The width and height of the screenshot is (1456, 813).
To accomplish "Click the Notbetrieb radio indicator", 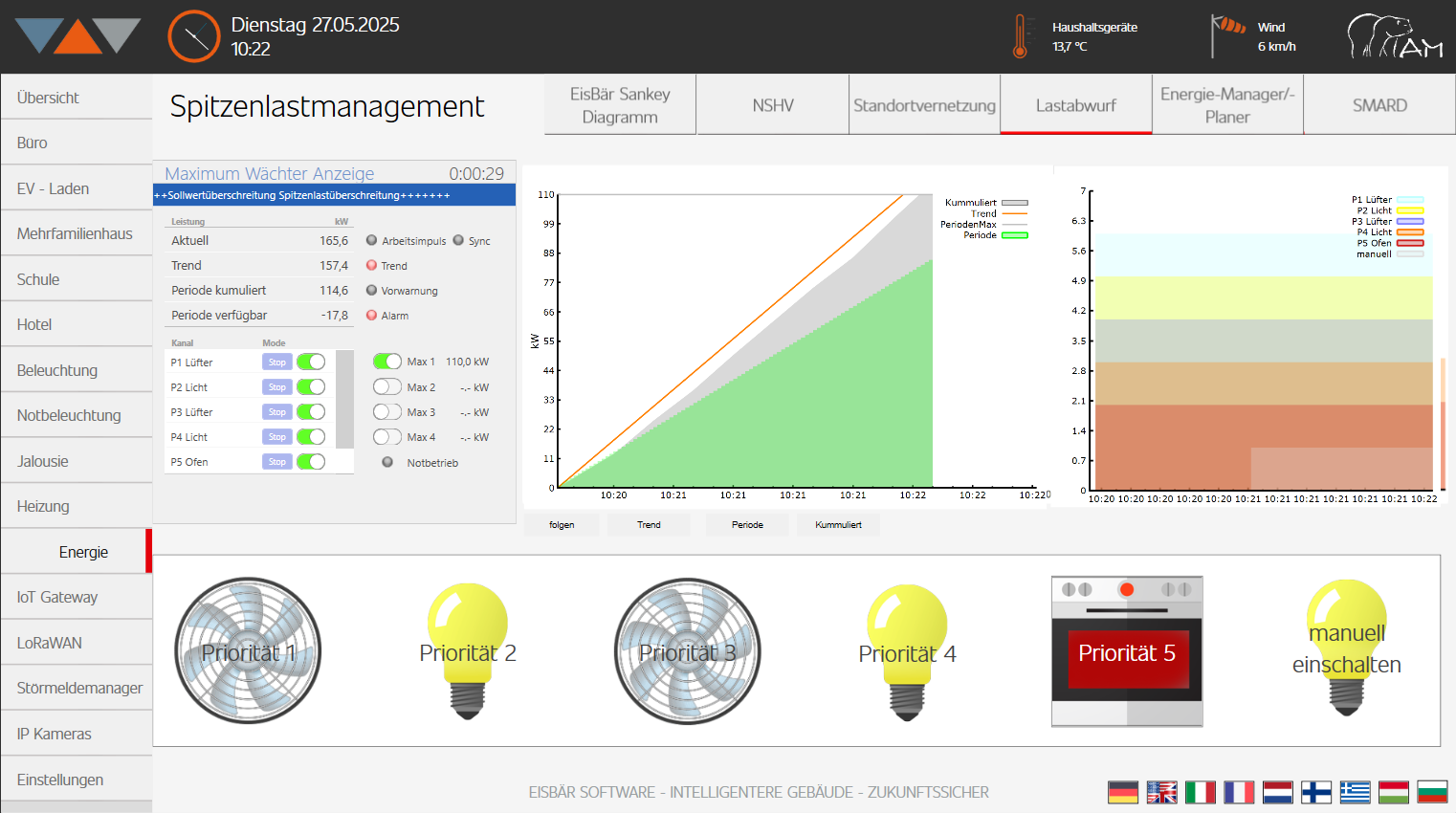I will click(x=387, y=462).
